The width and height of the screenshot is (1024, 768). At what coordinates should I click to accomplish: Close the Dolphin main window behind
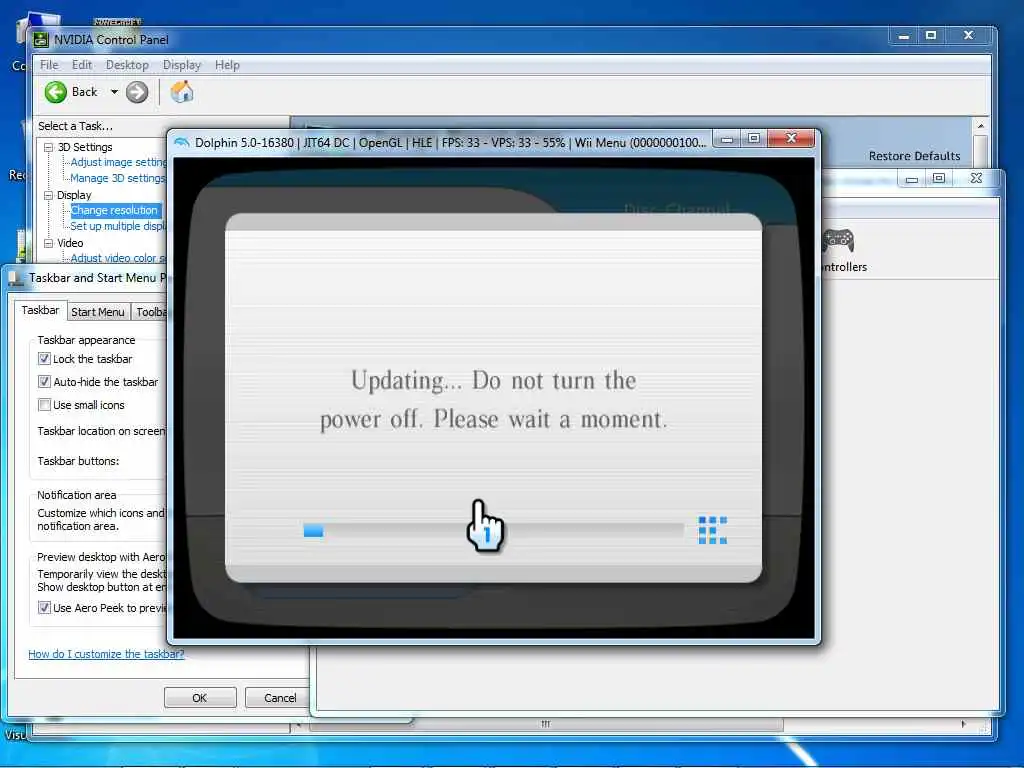click(x=976, y=178)
